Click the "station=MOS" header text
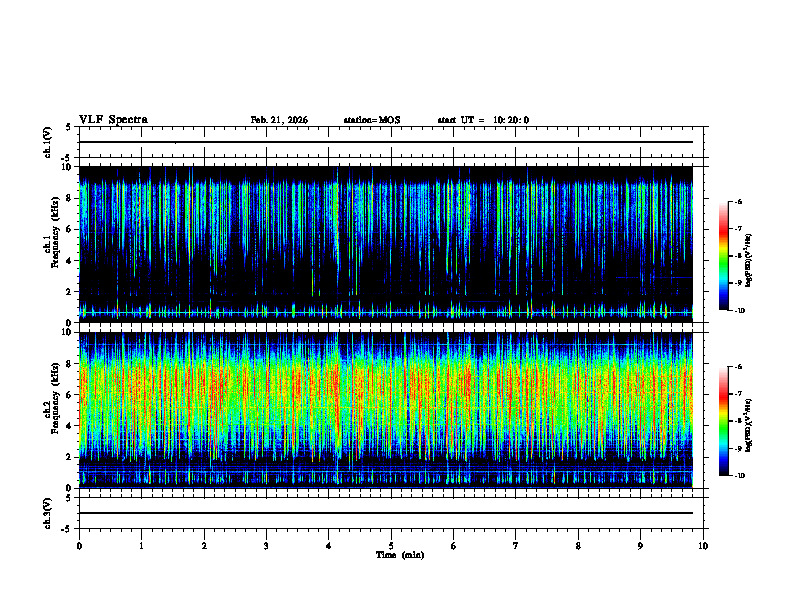Image resolution: width=792 pixels, height=612 pixels. [x=372, y=120]
